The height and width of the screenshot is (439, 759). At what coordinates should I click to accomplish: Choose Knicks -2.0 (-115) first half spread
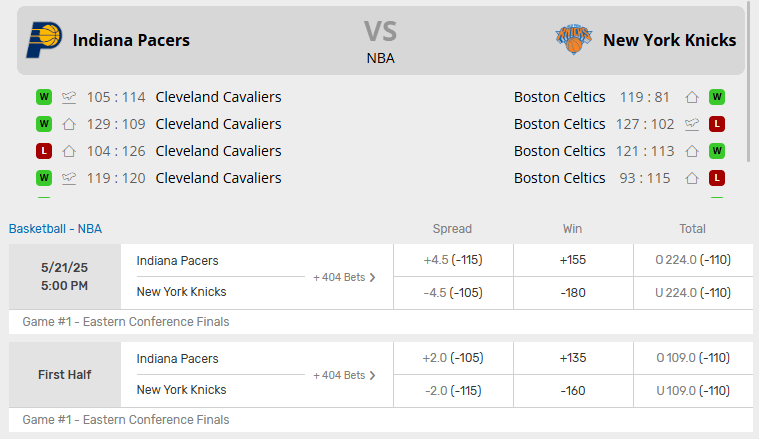click(453, 391)
